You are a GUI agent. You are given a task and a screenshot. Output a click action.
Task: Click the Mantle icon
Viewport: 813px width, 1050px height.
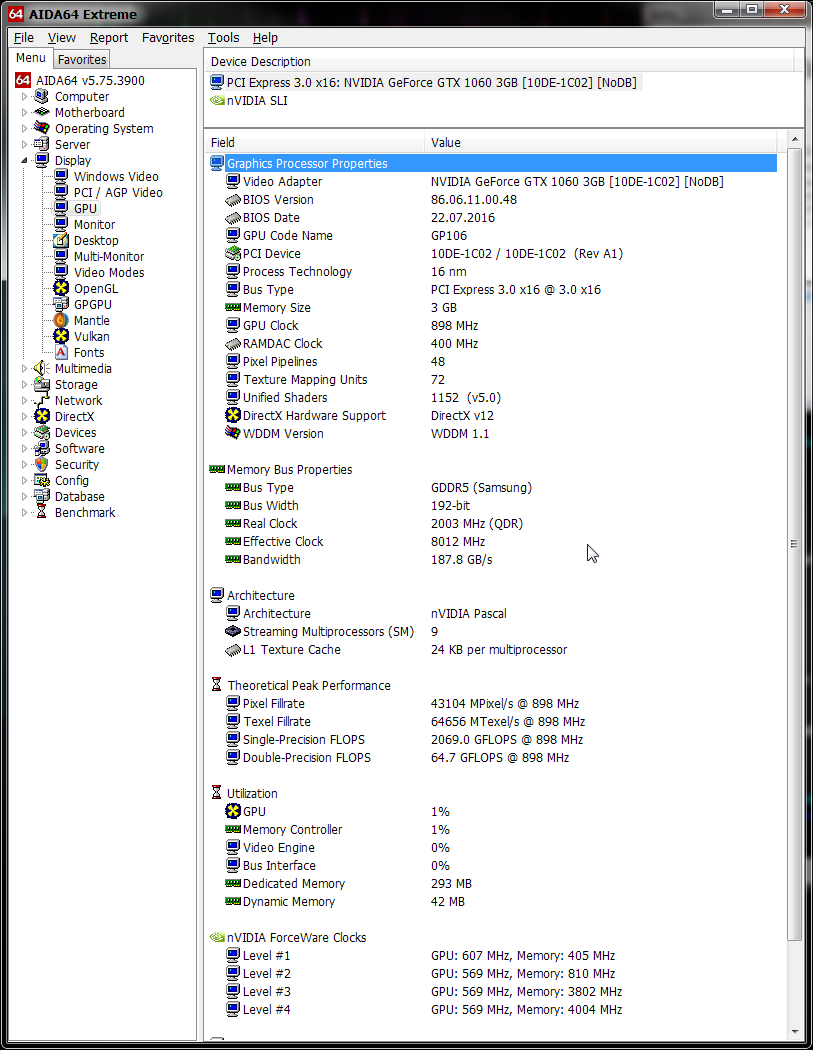click(61, 321)
